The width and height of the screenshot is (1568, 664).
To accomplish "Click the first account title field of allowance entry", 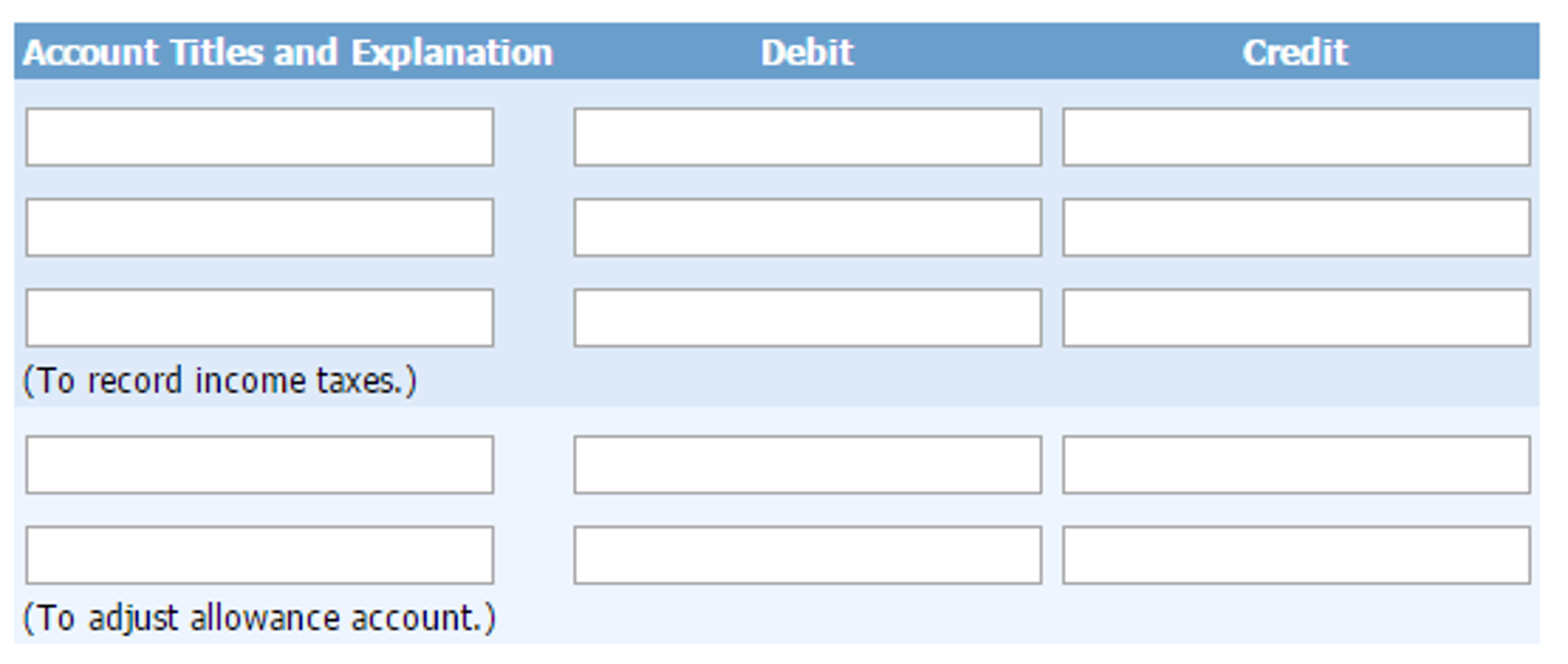I will click(259, 465).
